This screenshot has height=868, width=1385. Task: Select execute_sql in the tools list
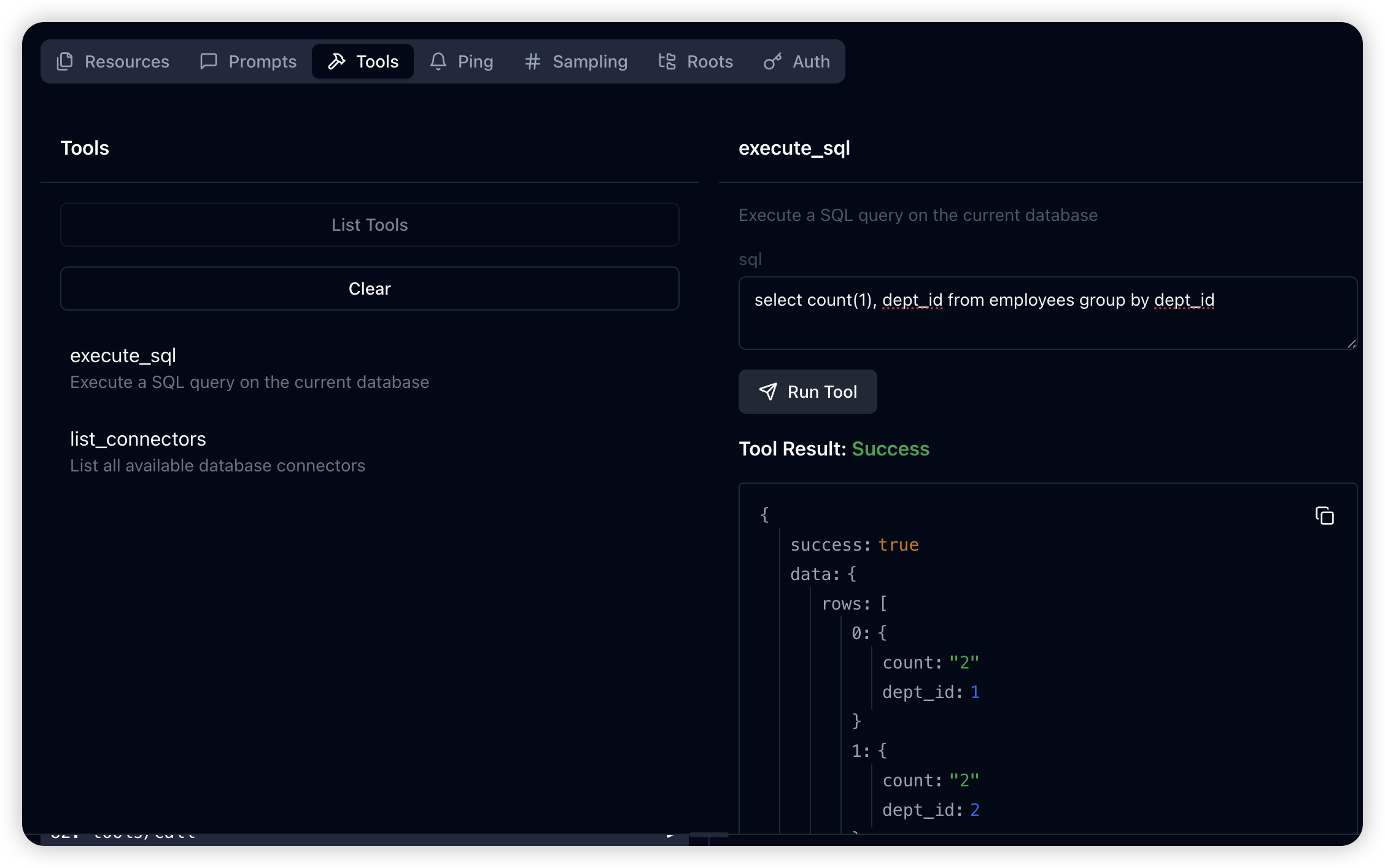click(x=123, y=356)
